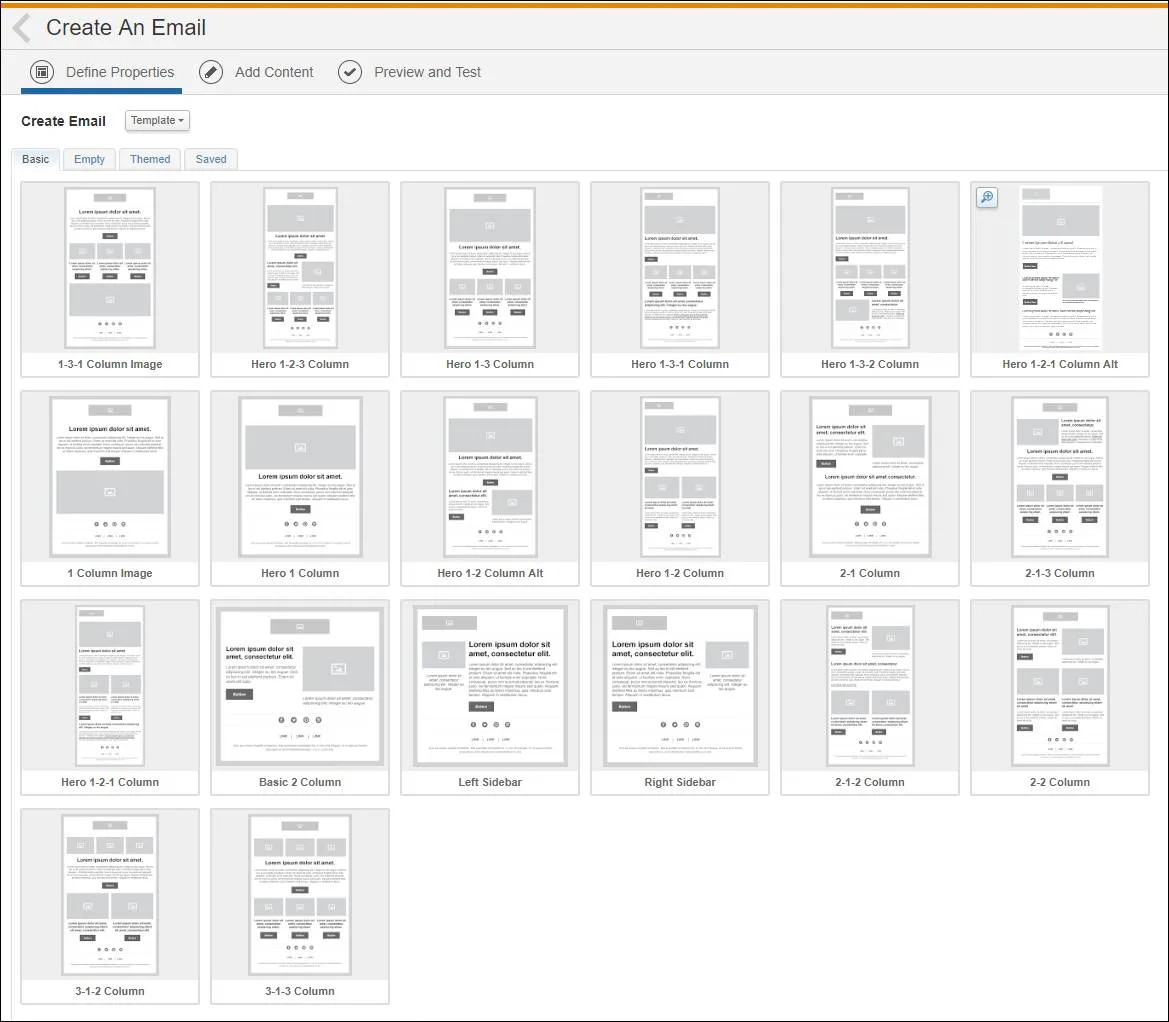The image size is (1169, 1022).
Task: Click the Add Content pencil icon
Action: pos(211,72)
